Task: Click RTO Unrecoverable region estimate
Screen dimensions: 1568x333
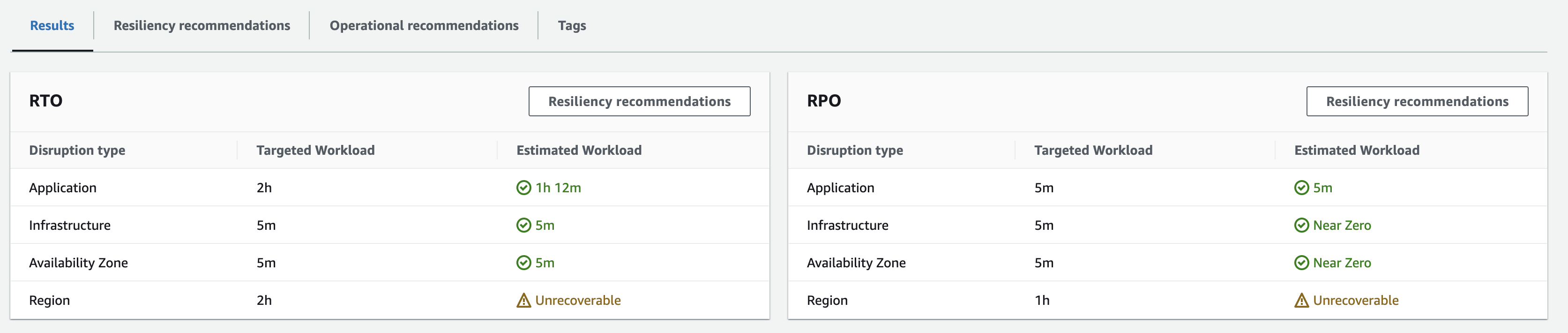Action: [578, 300]
